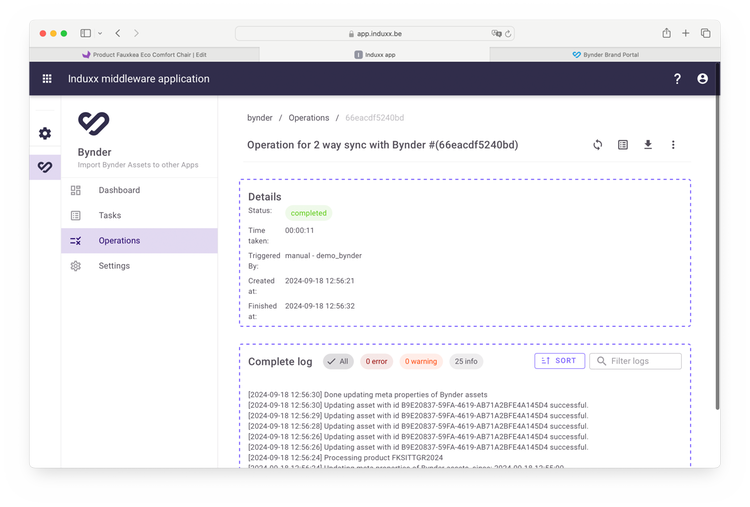Download the operation log
Image resolution: width=750 pixels, height=507 pixels.
point(648,144)
